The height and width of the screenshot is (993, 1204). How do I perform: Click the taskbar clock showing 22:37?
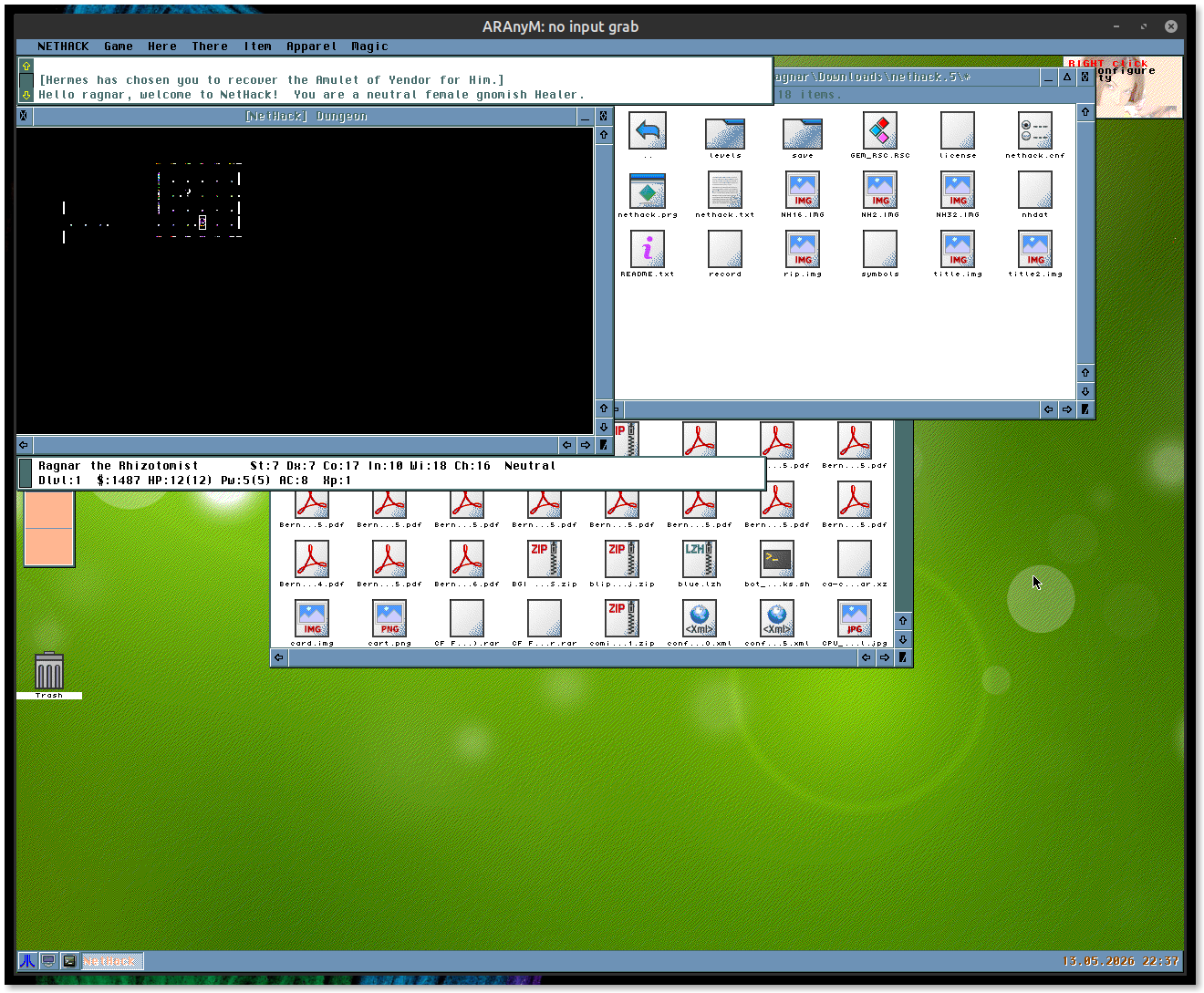tap(1121, 961)
